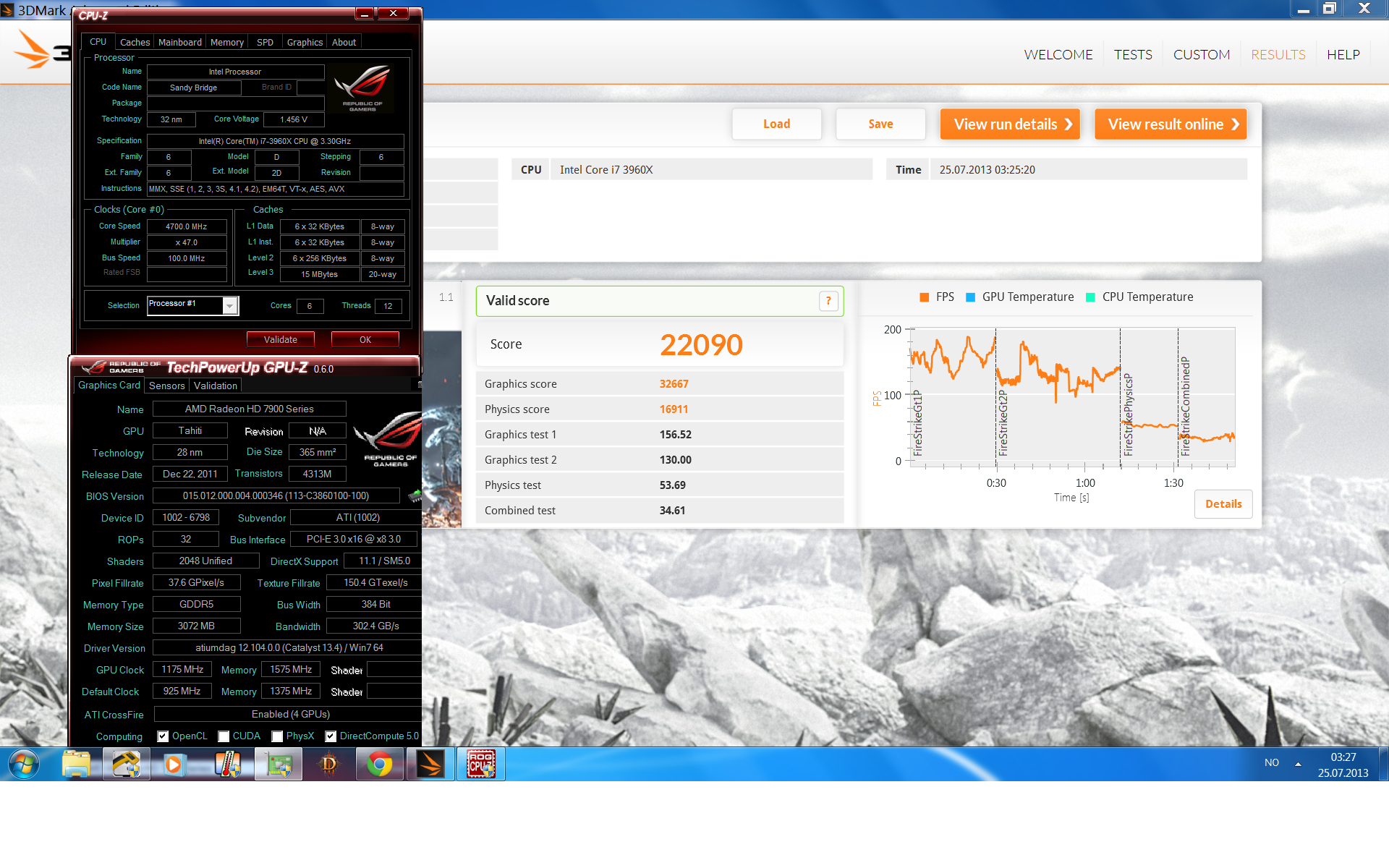
Task: Switch to ROG CPU-Z taskbar icon
Action: (481, 764)
